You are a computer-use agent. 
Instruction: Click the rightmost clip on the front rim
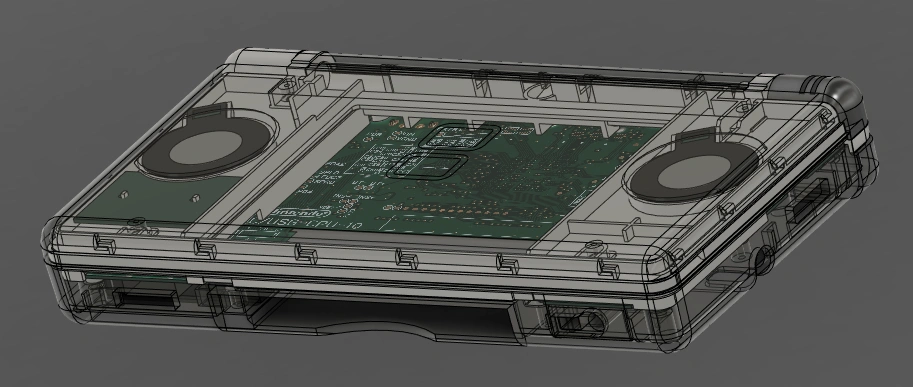(608, 268)
